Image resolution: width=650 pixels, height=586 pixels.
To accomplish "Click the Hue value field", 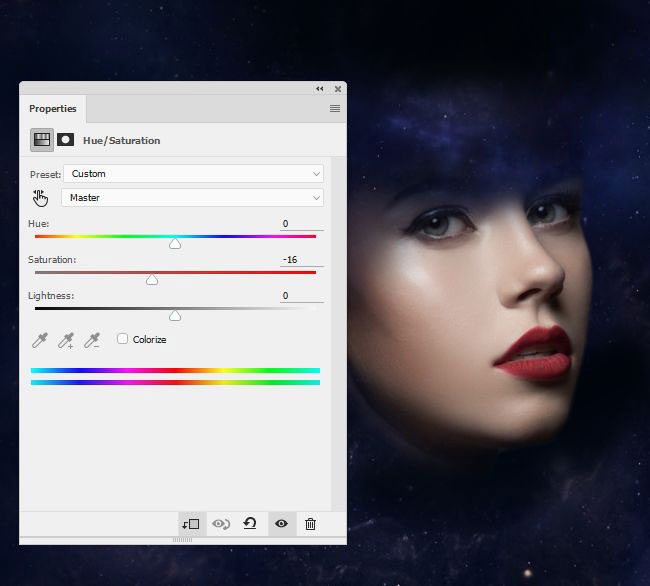I will (301, 224).
